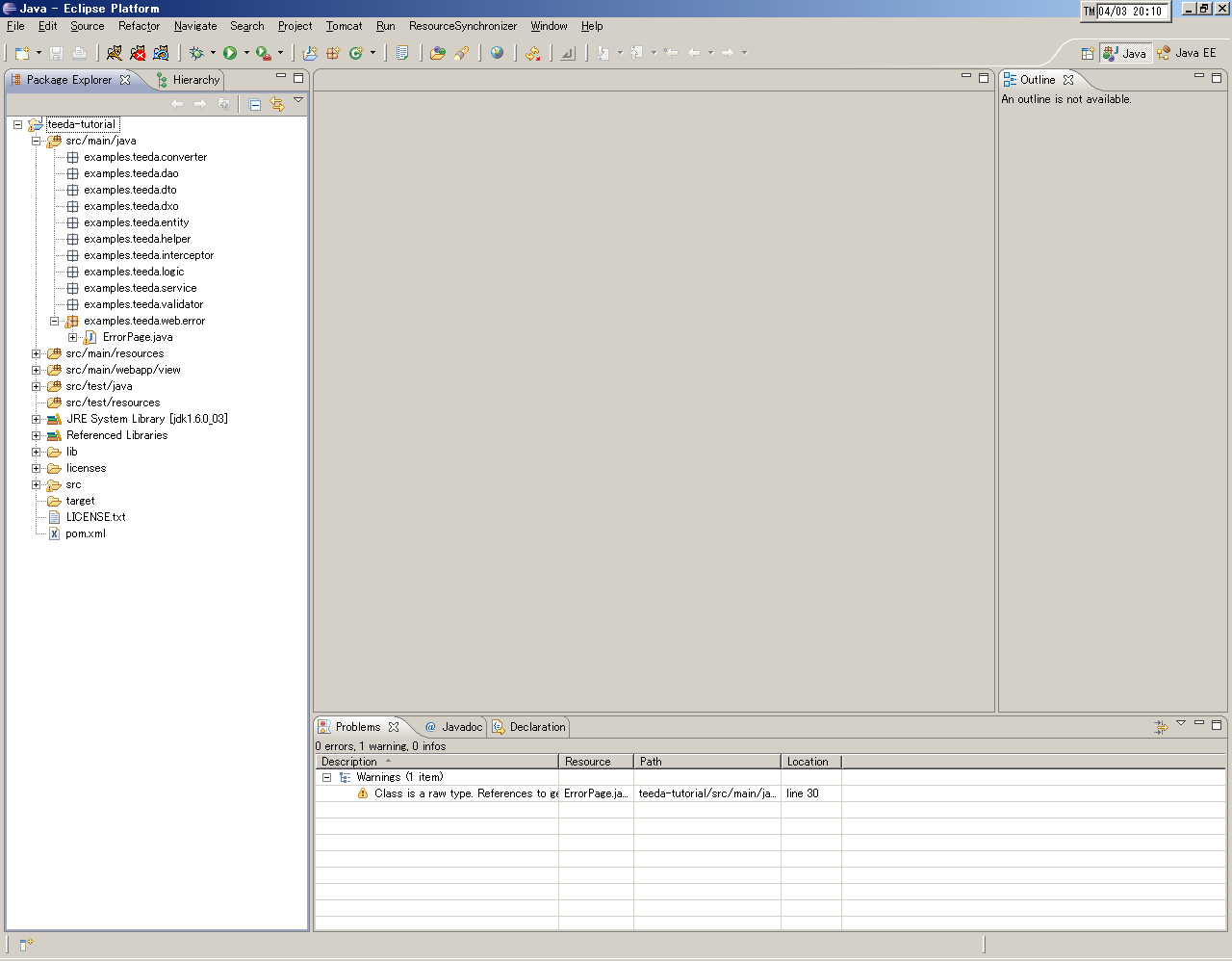Click the Open Perspective icon
This screenshot has height=961, width=1232.
1088,53
